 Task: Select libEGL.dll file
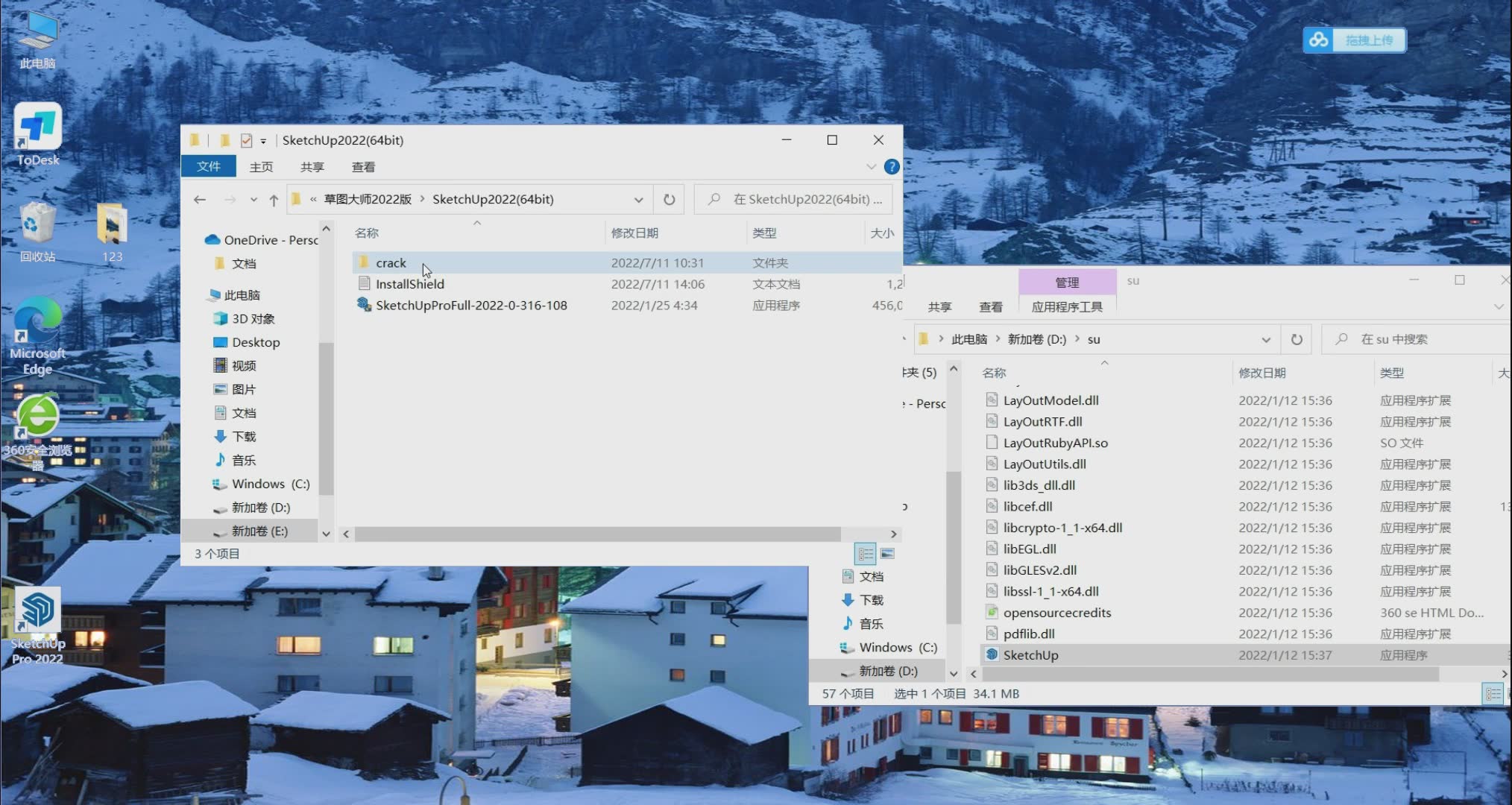pyautogui.click(x=1030, y=549)
